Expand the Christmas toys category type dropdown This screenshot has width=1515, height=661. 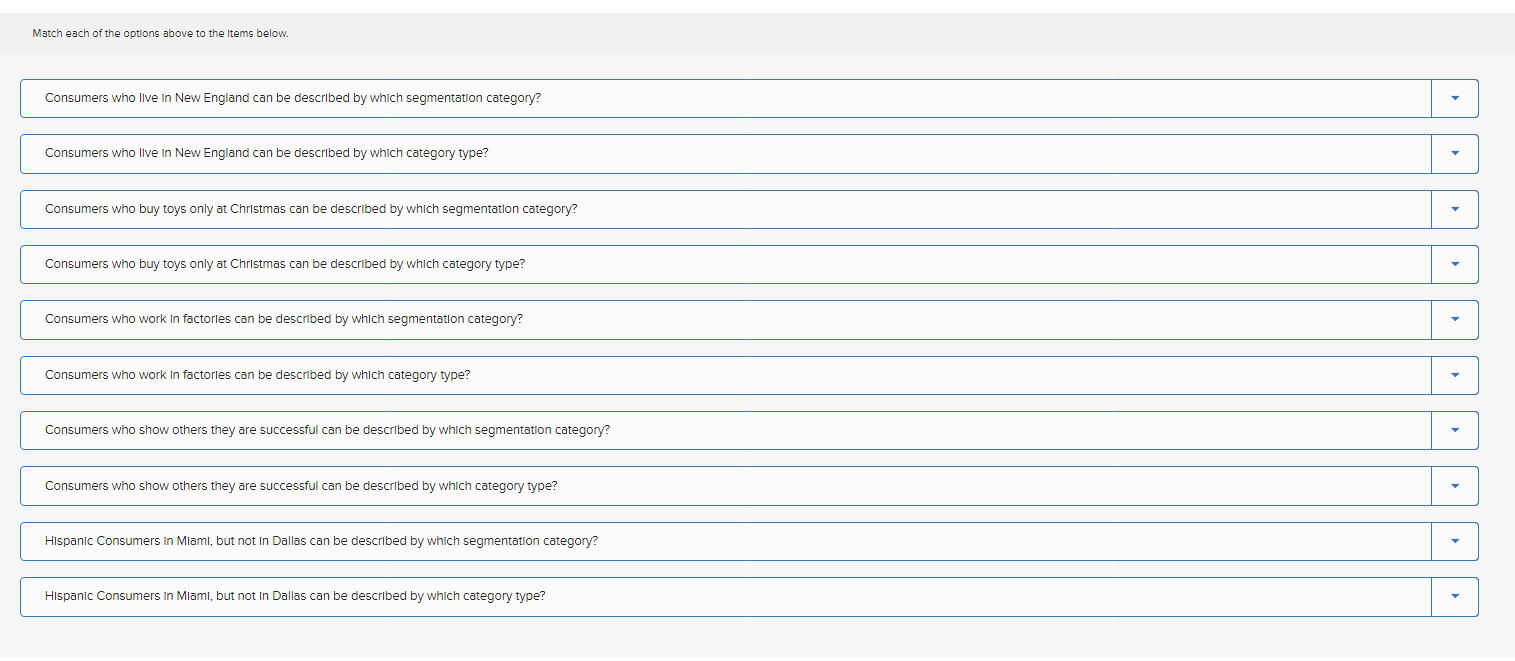(1454, 264)
